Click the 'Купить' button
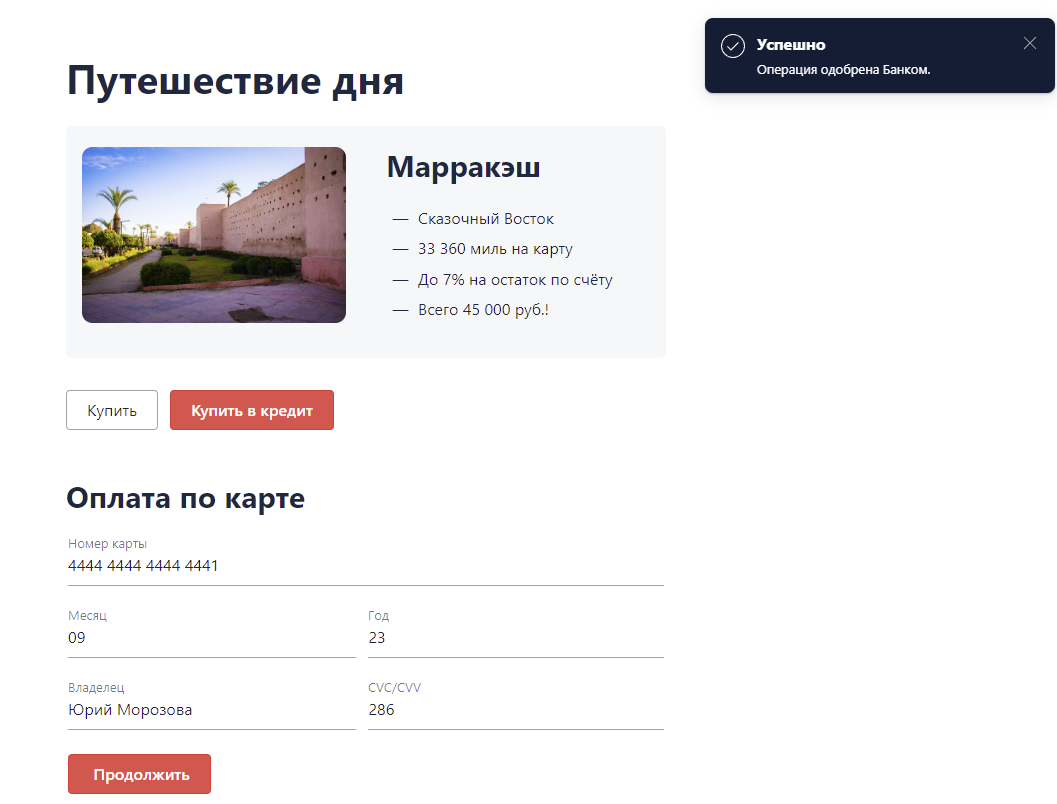Screen dimensions: 1057x804 (111, 409)
